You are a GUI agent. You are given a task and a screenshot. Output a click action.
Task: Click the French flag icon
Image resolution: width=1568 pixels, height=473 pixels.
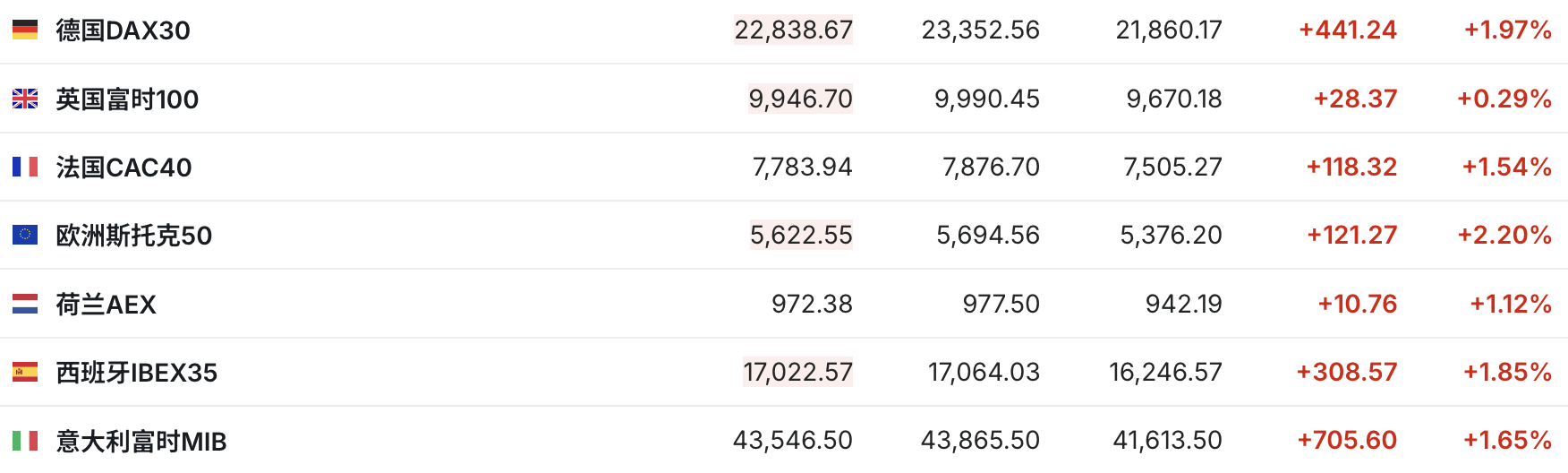[25, 167]
